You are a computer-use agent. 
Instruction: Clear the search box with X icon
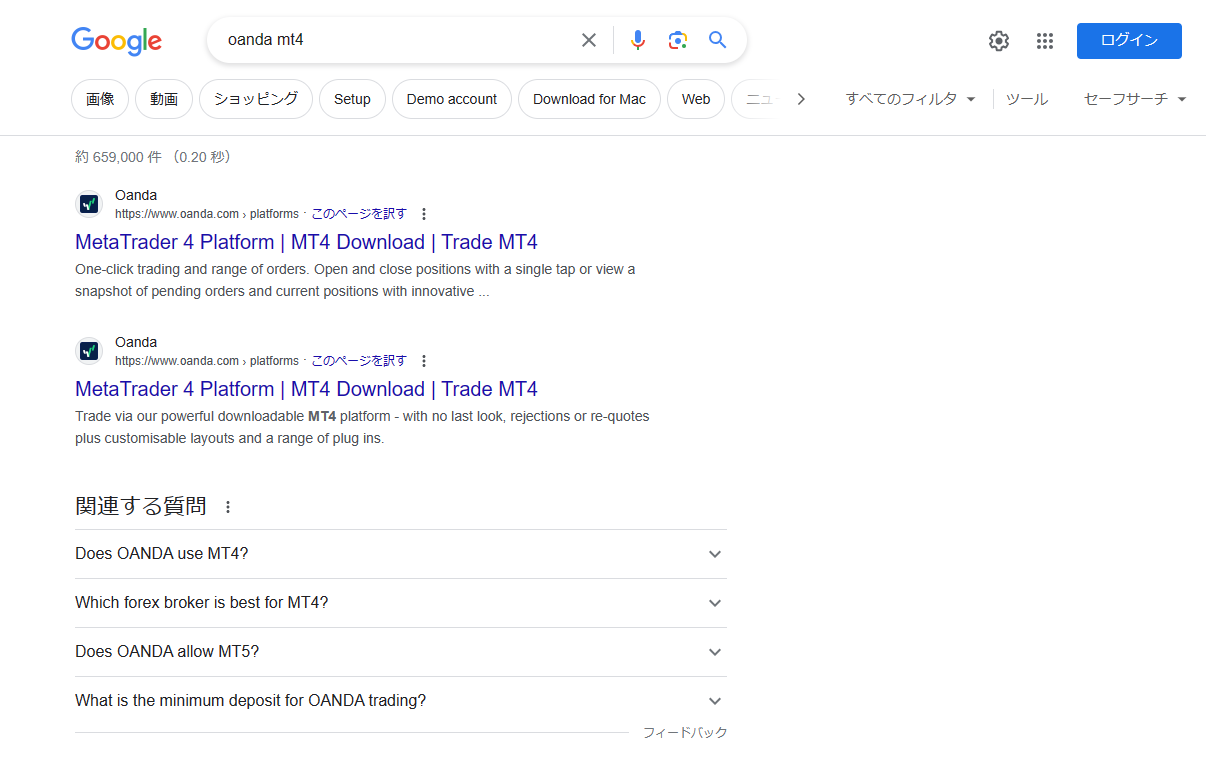point(589,40)
